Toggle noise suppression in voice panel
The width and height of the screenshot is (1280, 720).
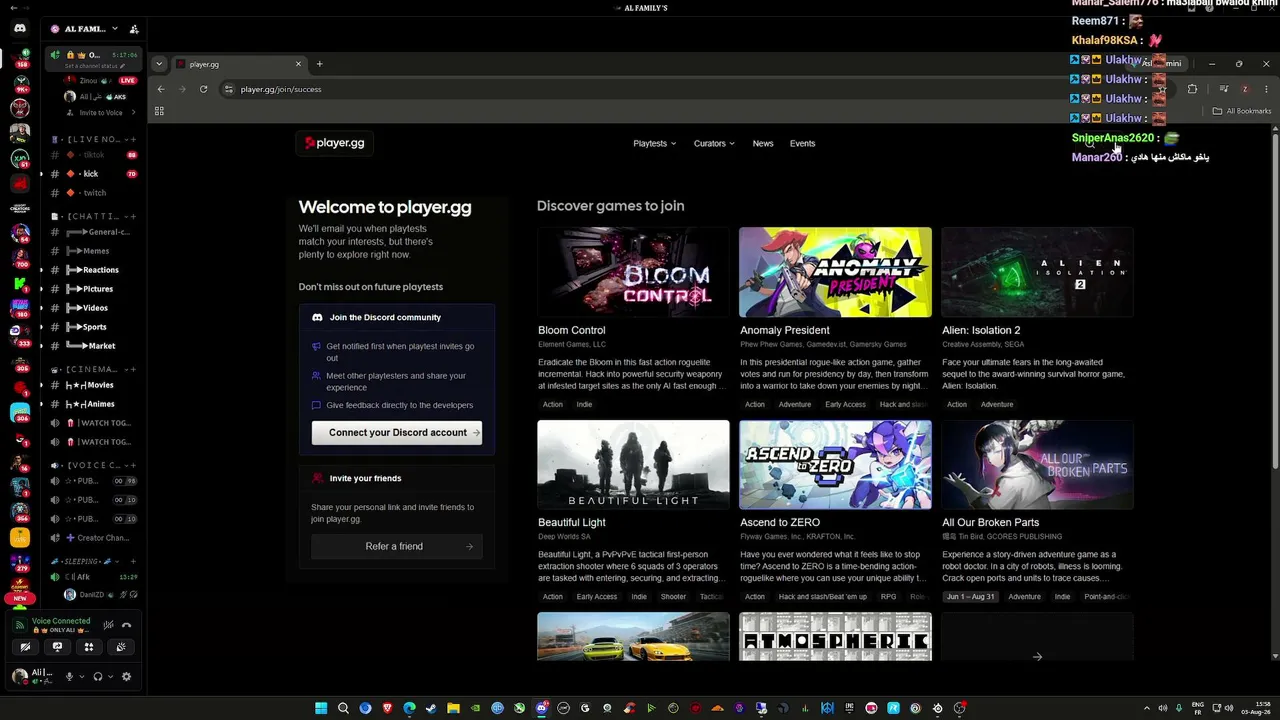pos(108,625)
